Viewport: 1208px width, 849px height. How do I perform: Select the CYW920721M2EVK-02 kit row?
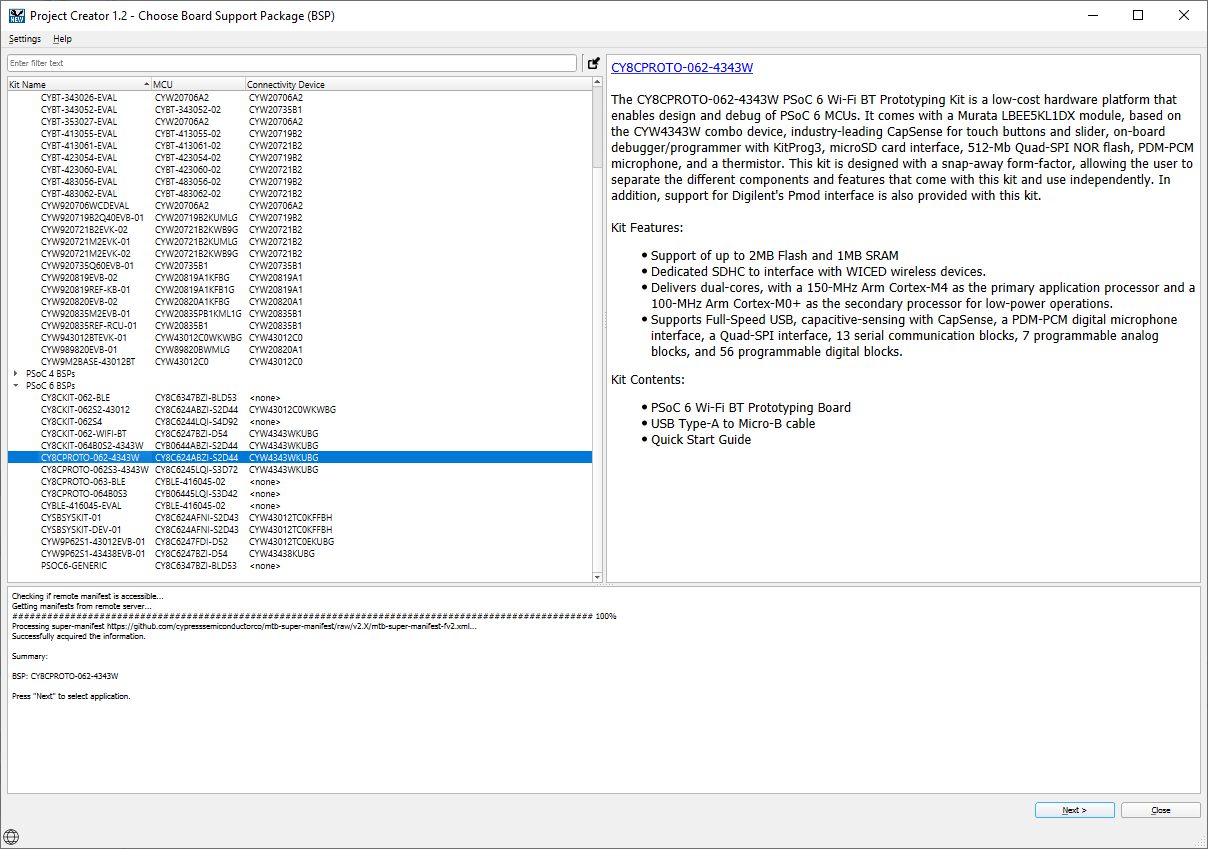300,253
